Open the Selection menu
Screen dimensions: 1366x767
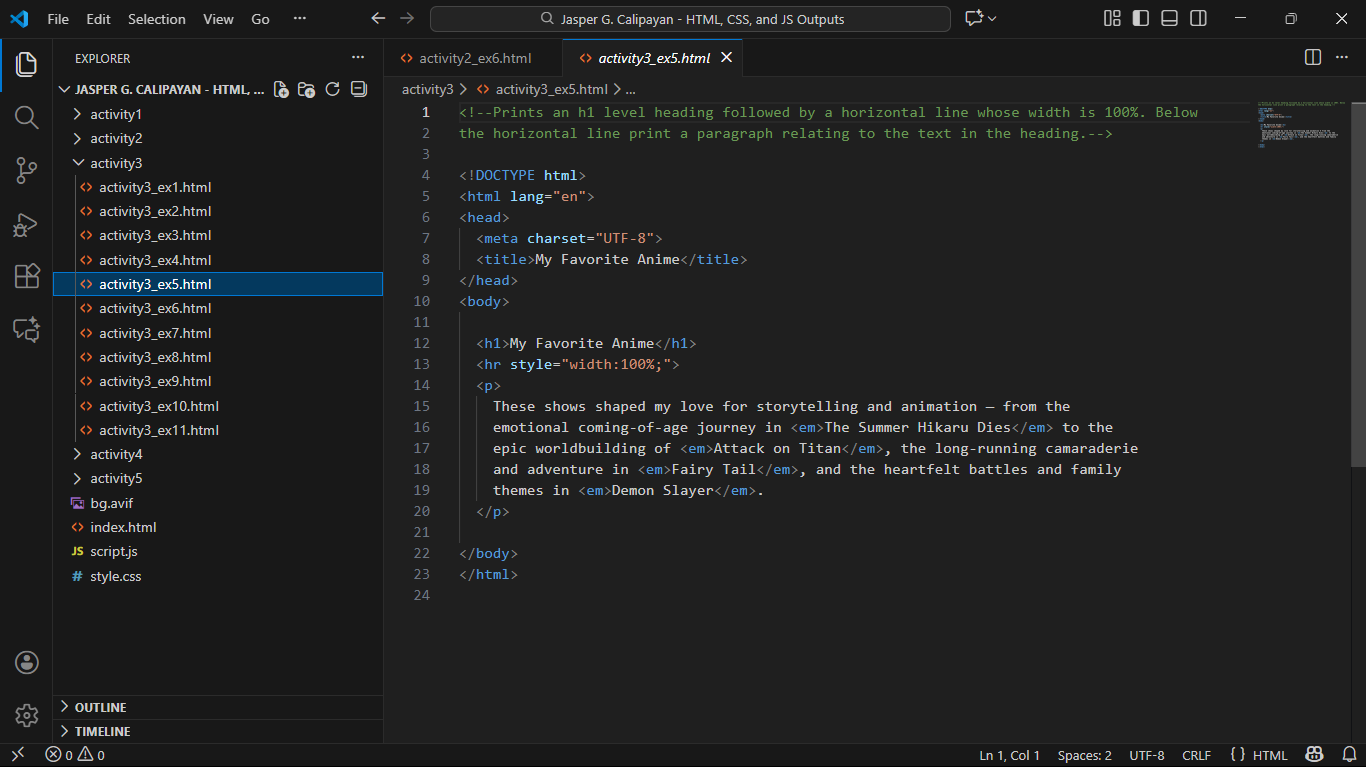[x=156, y=19]
